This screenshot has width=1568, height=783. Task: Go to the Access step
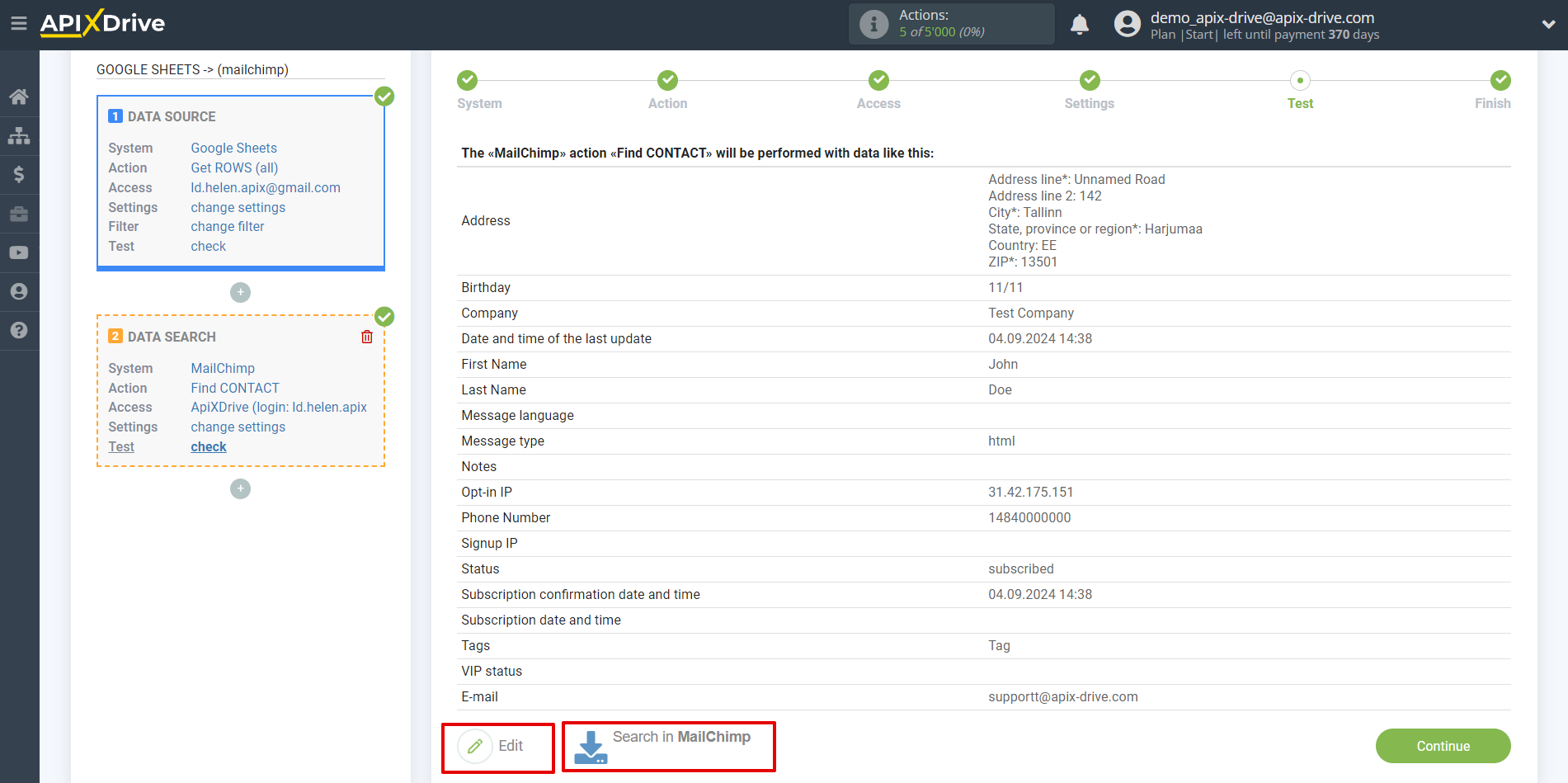pos(878,80)
